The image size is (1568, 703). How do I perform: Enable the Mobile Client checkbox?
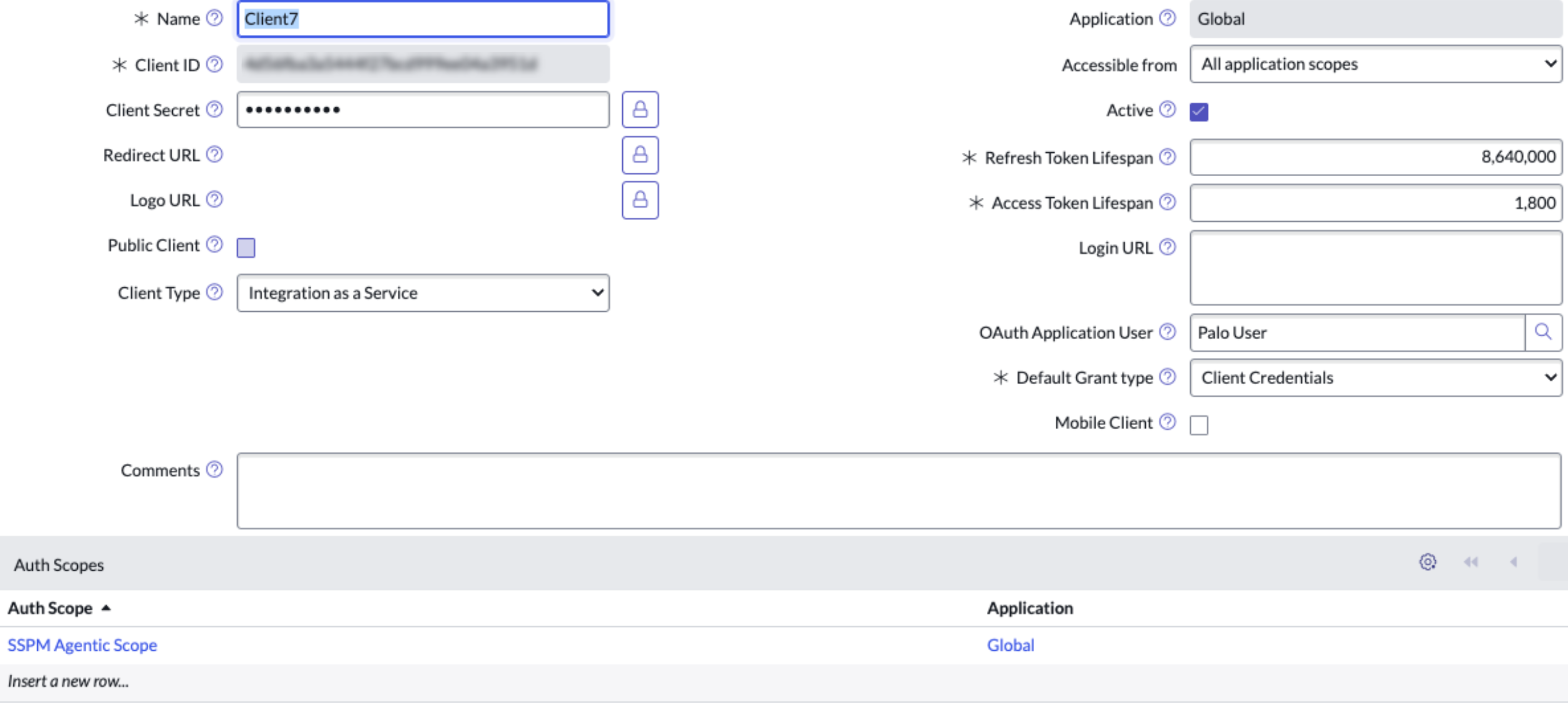(1199, 425)
